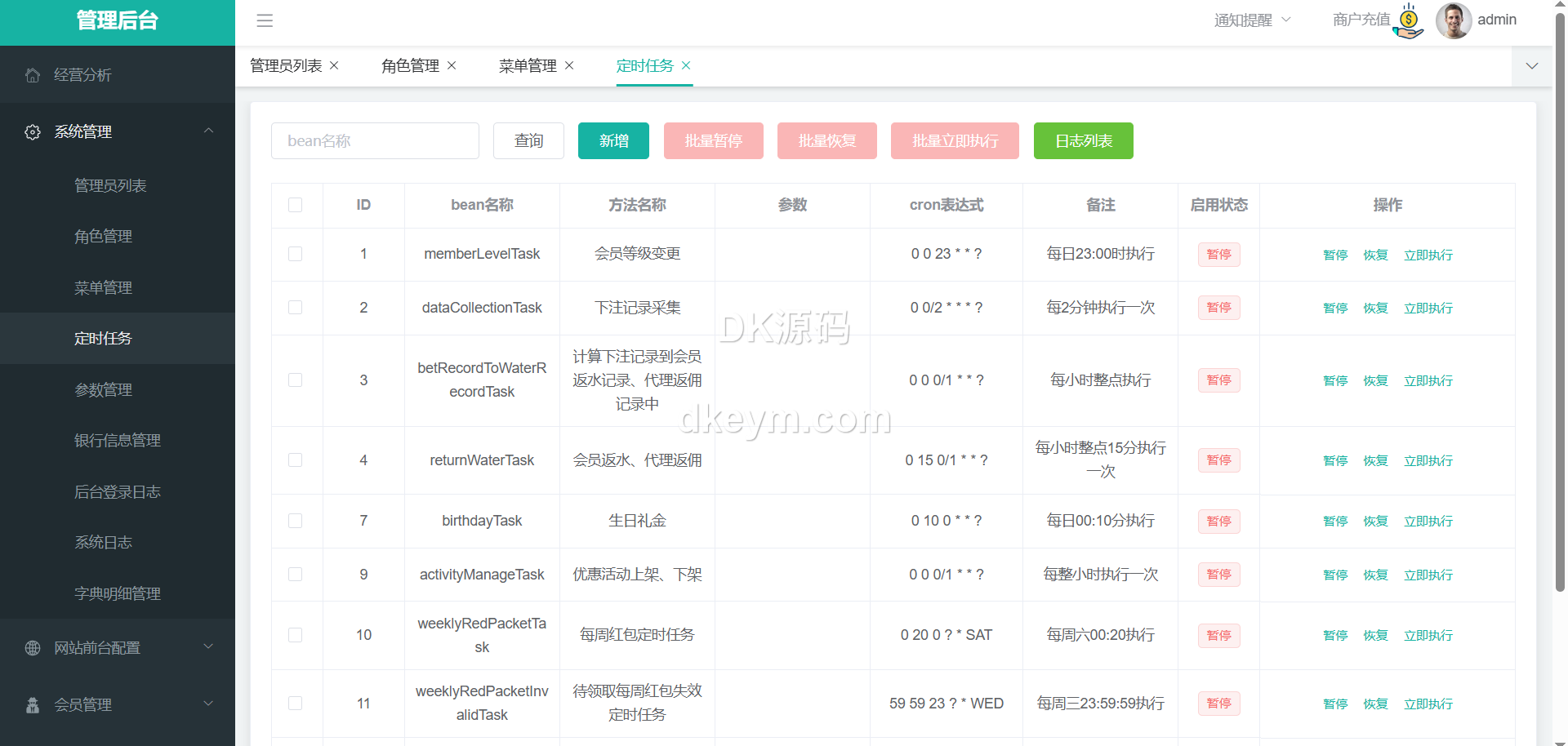Check the memberLevelTask row checkbox
This screenshot has height=746, width=1568.
point(296,254)
